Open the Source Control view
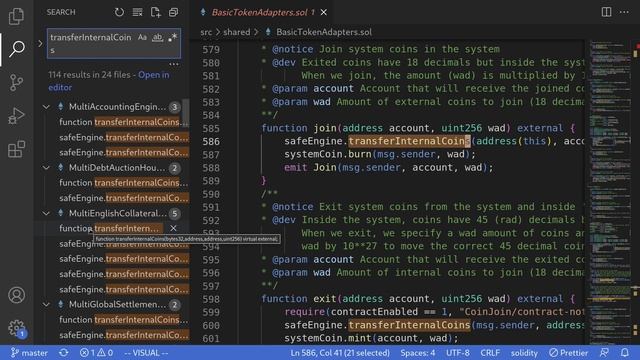This screenshot has width=640, height=360. (x=16, y=82)
